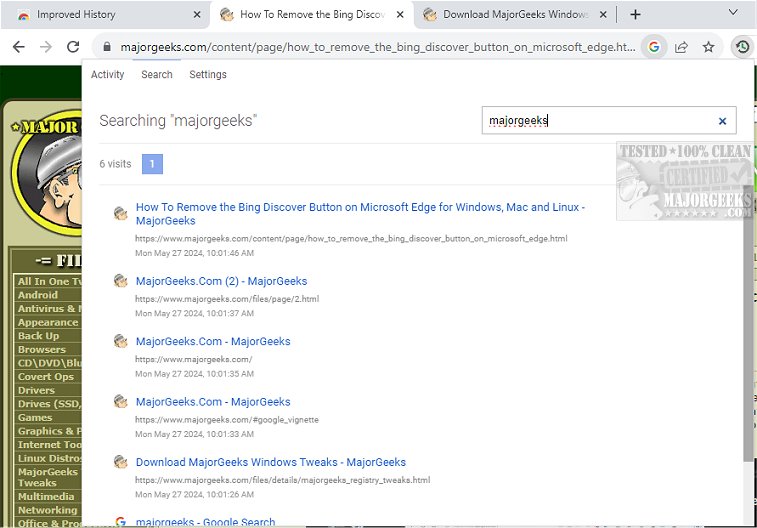Select the How To Remove Bing tab

[311, 14]
